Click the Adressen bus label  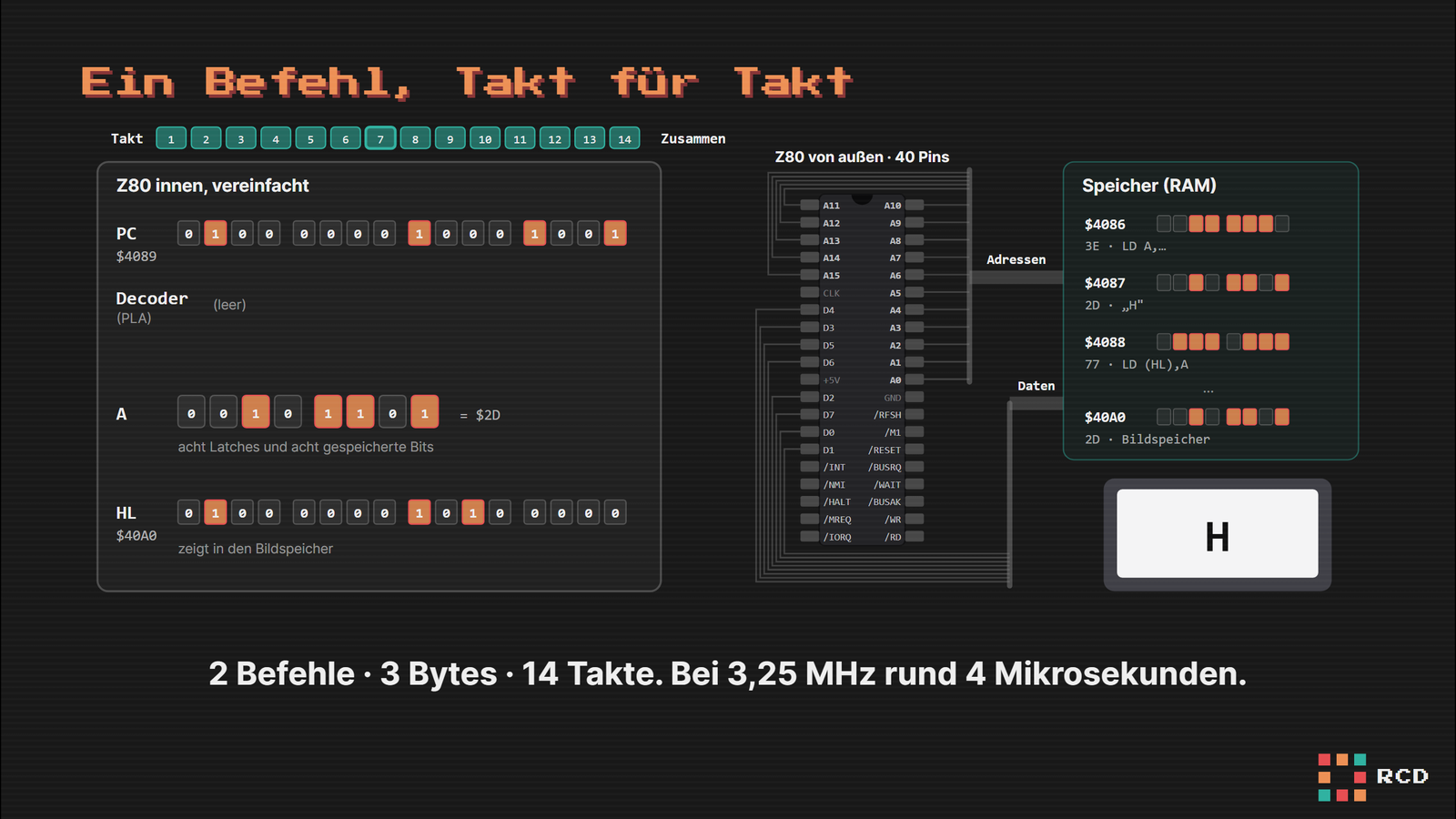[x=1016, y=259]
